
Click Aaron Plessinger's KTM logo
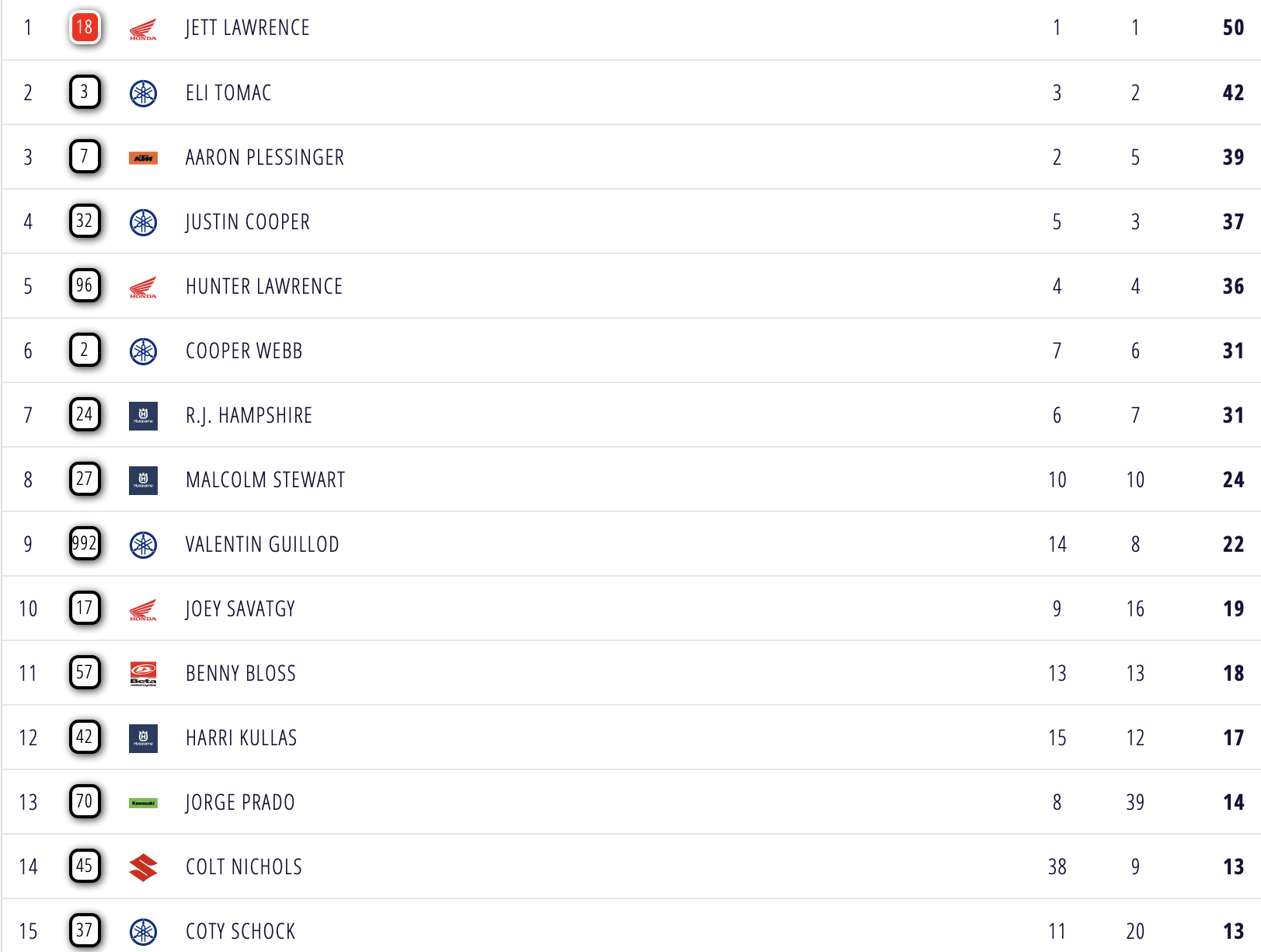point(143,158)
